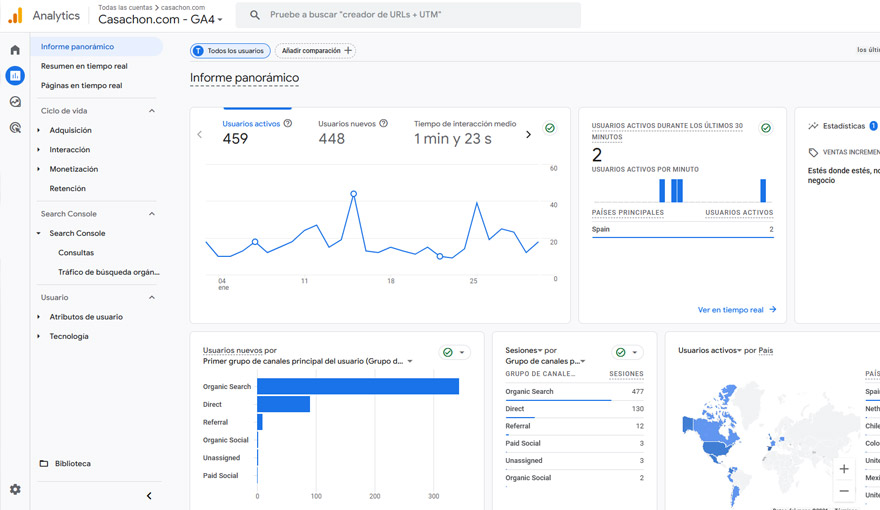
Task: Select the Consultas menu item
Action: (x=76, y=253)
